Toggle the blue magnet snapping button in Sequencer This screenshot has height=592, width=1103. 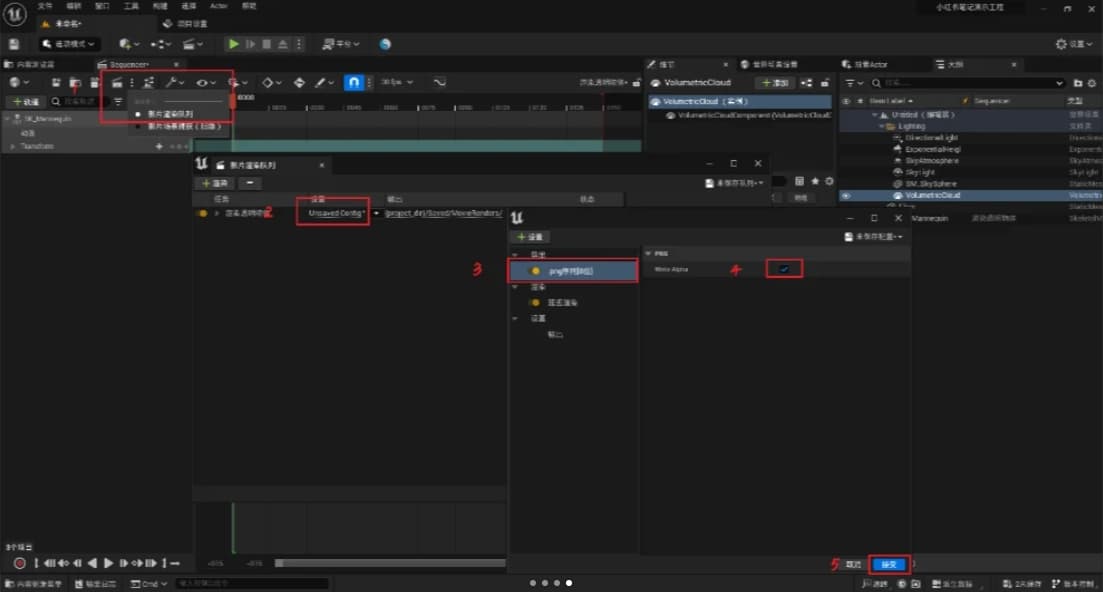point(353,82)
